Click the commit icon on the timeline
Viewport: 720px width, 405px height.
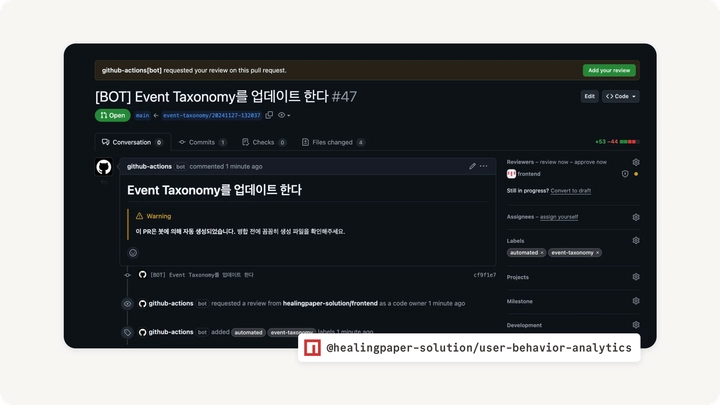(128, 275)
